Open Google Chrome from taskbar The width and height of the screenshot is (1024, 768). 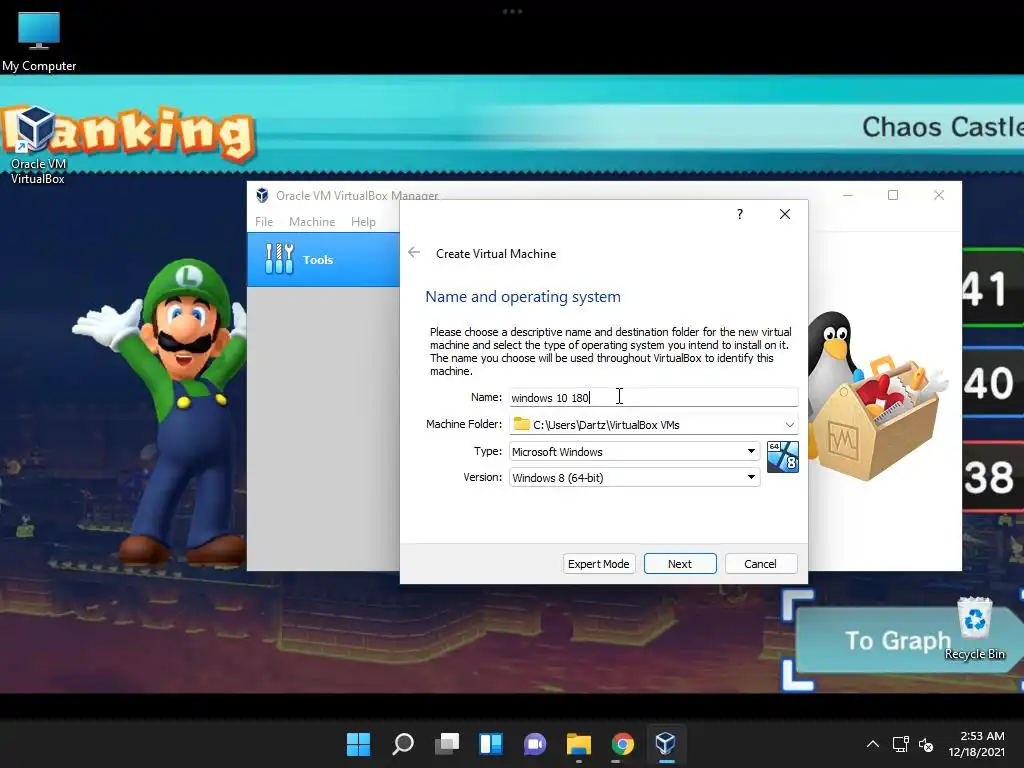point(622,744)
